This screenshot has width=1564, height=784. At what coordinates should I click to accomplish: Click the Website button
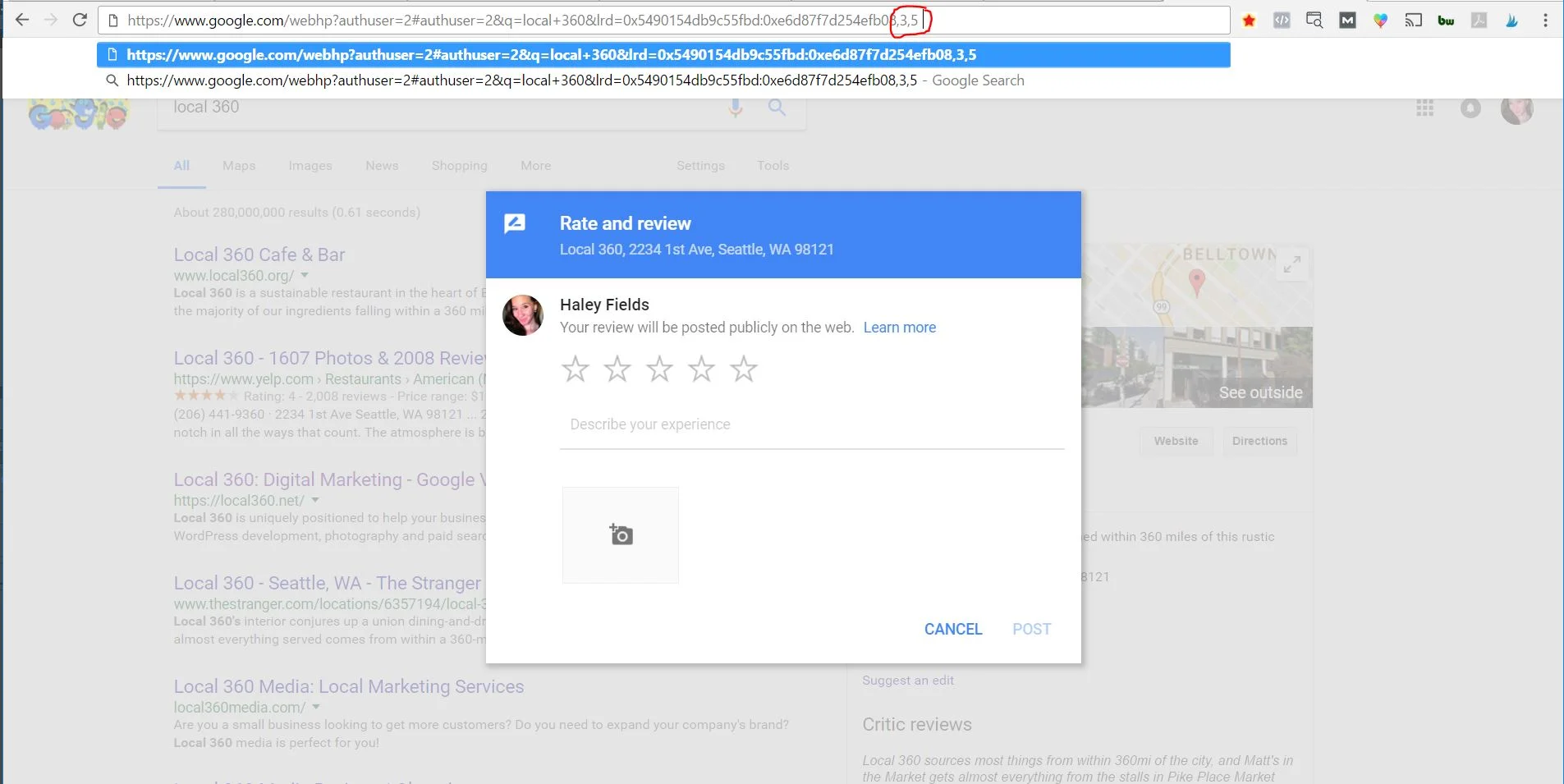pyautogui.click(x=1176, y=442)
